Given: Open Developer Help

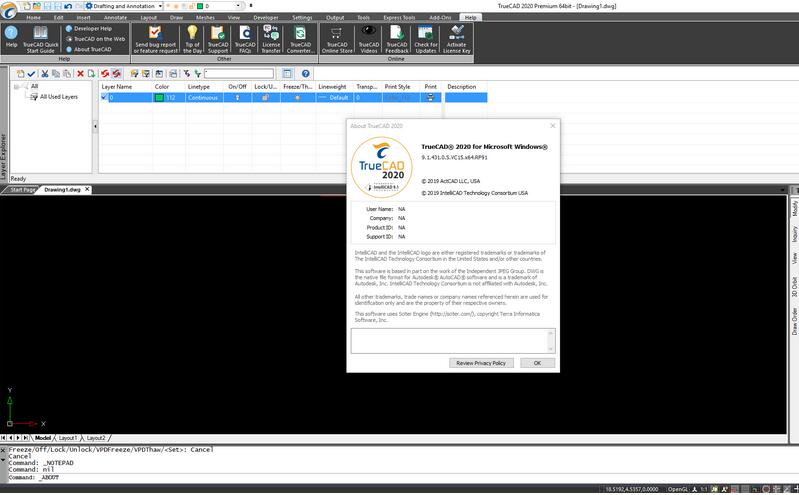Looking at the screenshot, I should (89, 29).
